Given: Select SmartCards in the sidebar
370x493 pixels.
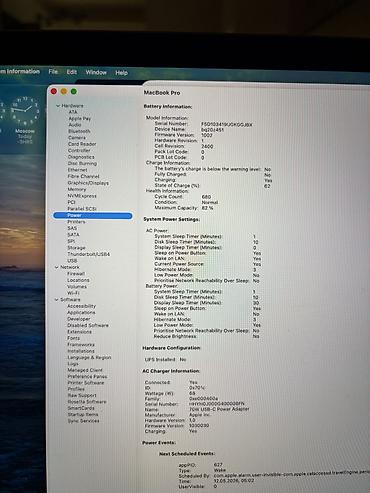Looking at the screenshot, I should point(81,408).
